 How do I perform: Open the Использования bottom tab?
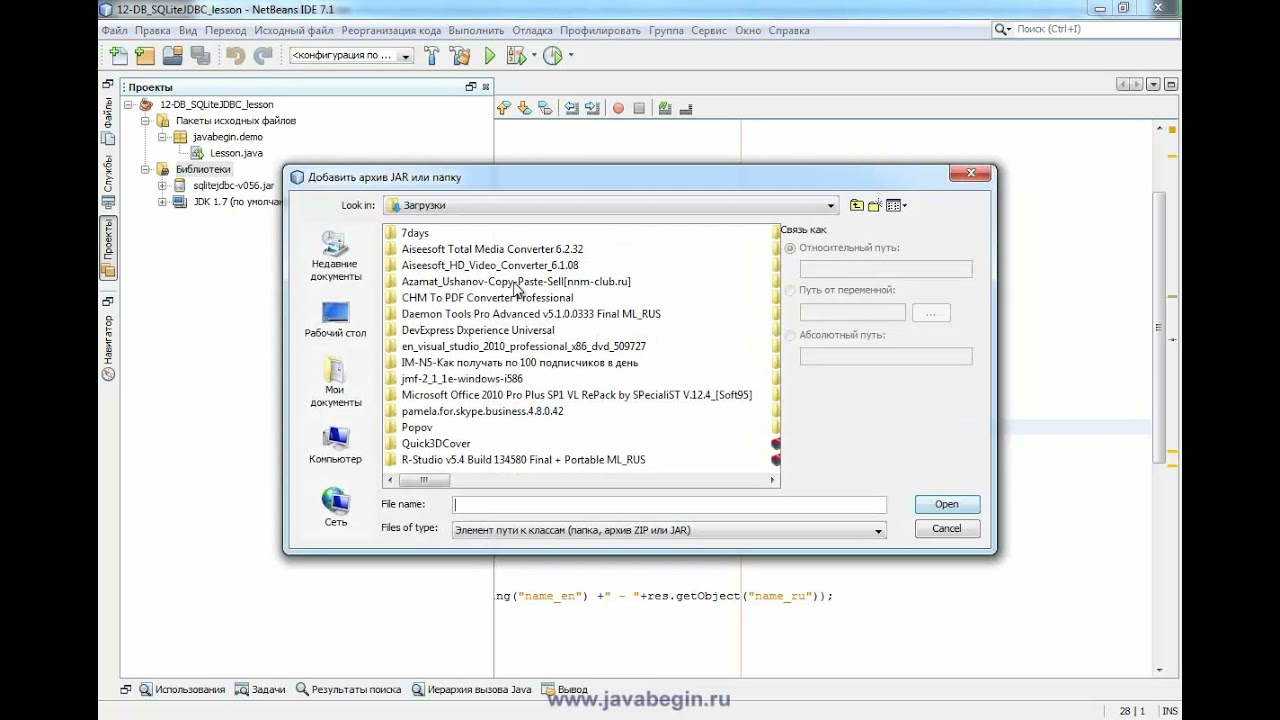pos(182,689)
